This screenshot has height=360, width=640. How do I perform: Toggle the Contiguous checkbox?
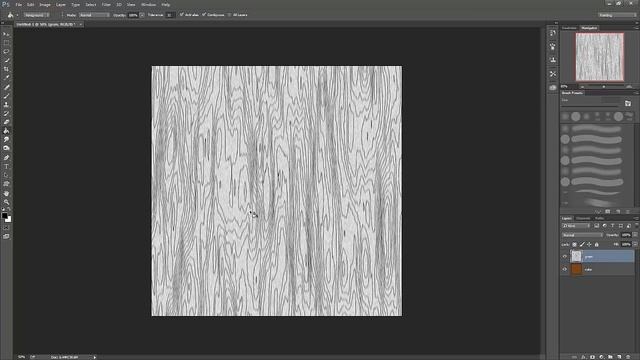point(204,15)
